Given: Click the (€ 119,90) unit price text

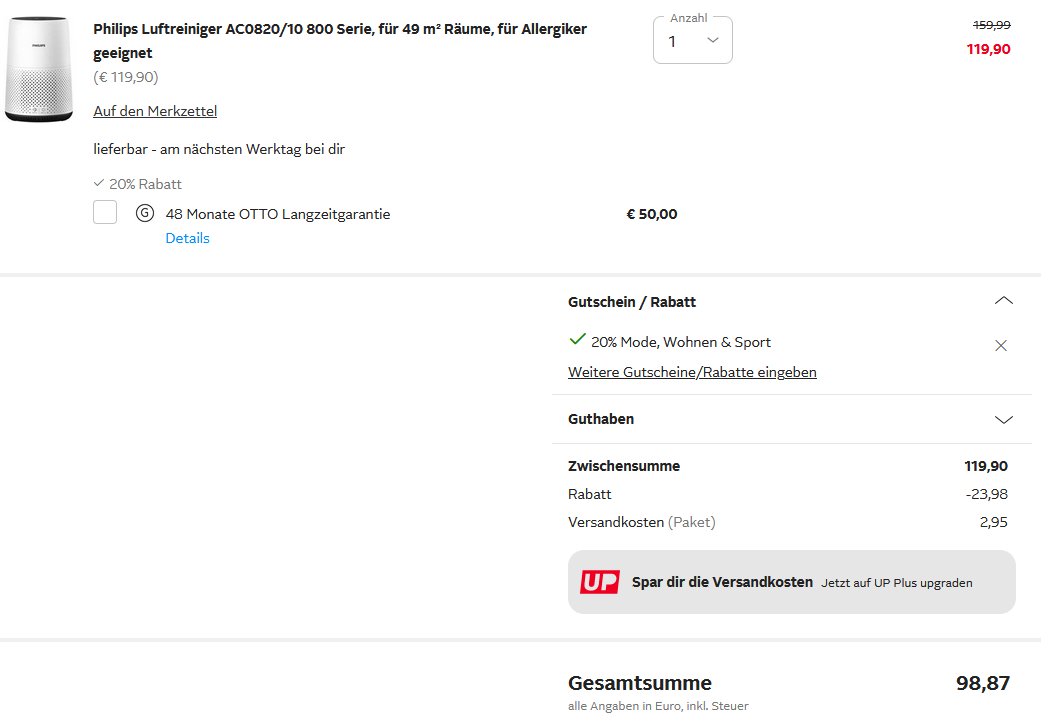Looking at the screenshot, I should point(125,77).
